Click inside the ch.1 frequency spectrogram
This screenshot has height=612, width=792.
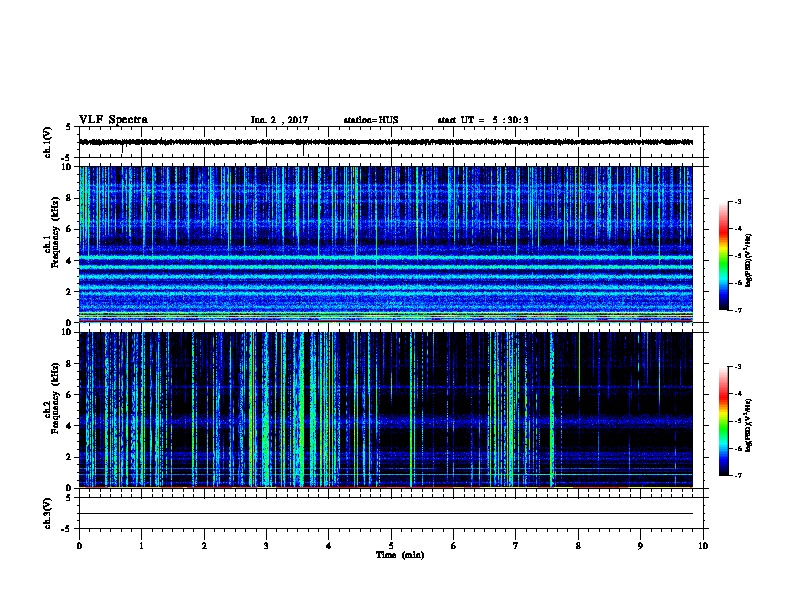pos(386,244)
